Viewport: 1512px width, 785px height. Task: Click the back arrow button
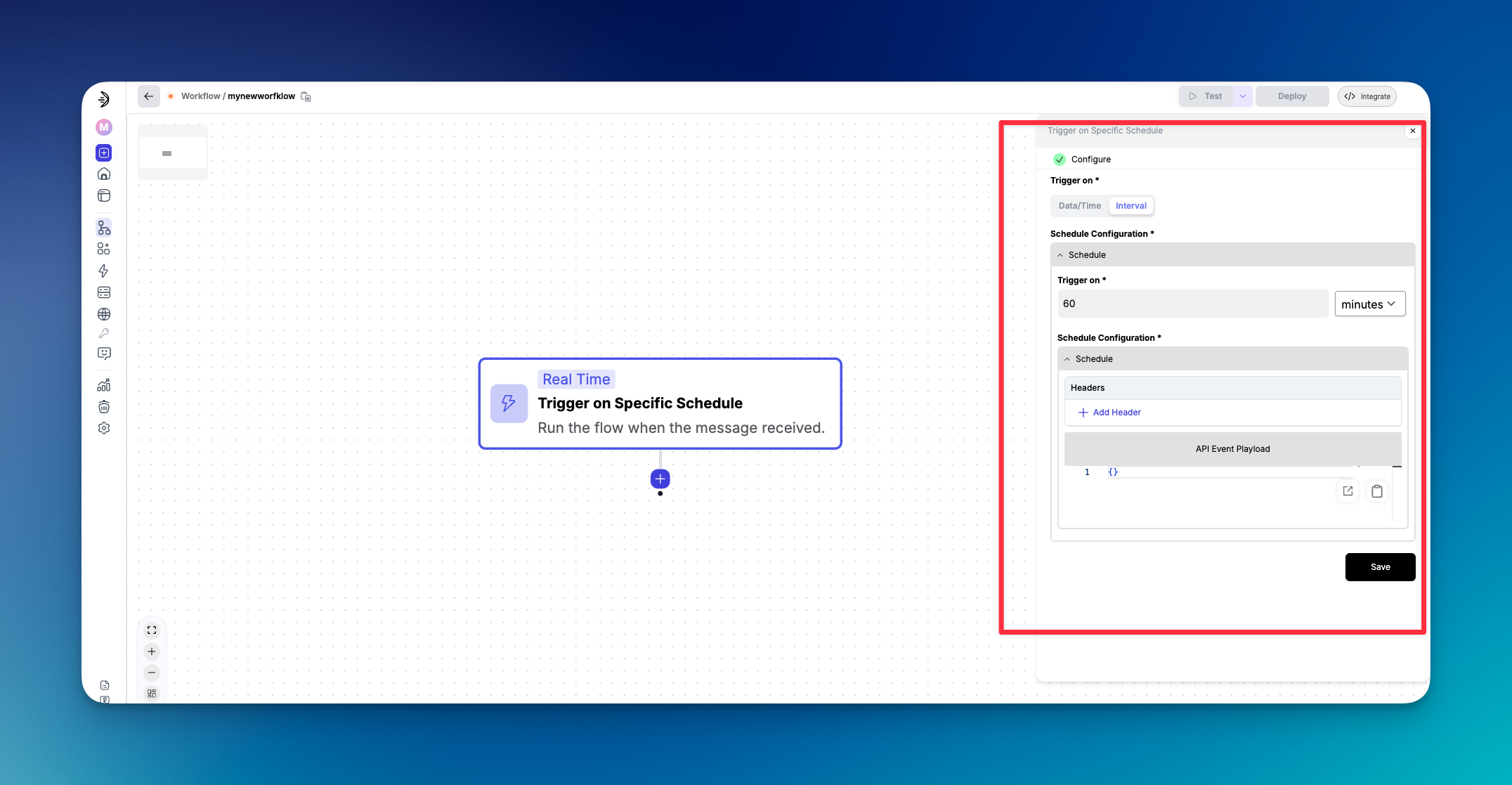(148, 96)
